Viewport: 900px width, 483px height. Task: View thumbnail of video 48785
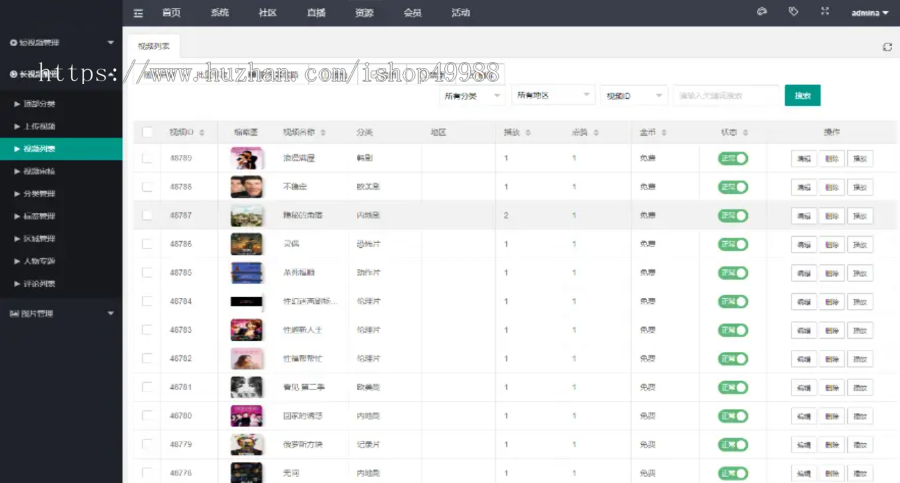tap(247, 273)
